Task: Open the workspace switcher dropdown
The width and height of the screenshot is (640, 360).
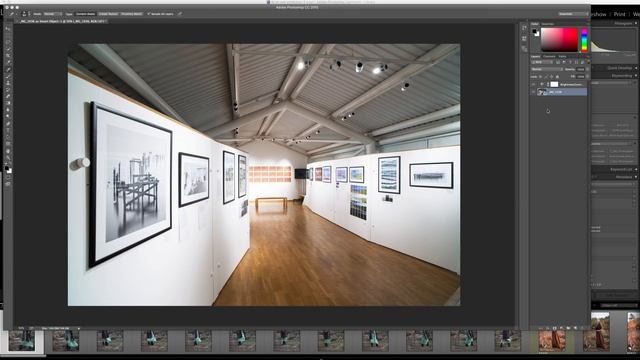Action: click(x=573, y=14)
